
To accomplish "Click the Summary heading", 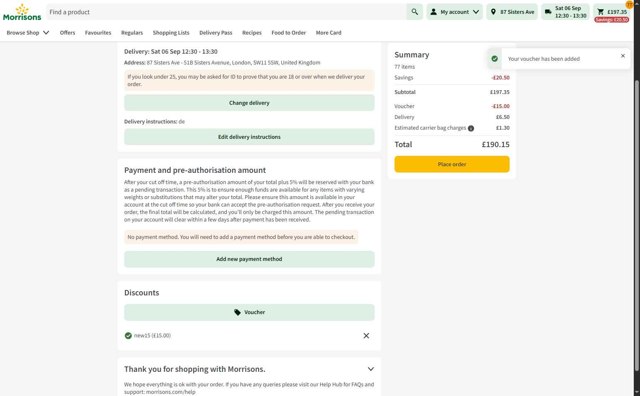I will point(411,55).
